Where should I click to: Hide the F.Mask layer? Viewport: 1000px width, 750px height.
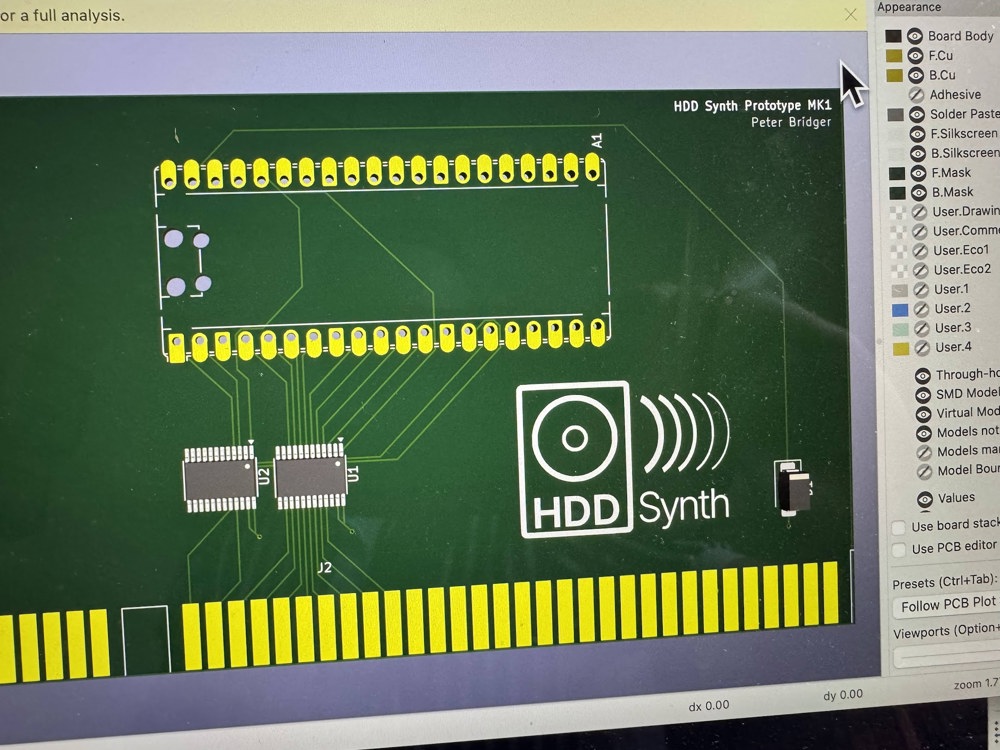917,173
